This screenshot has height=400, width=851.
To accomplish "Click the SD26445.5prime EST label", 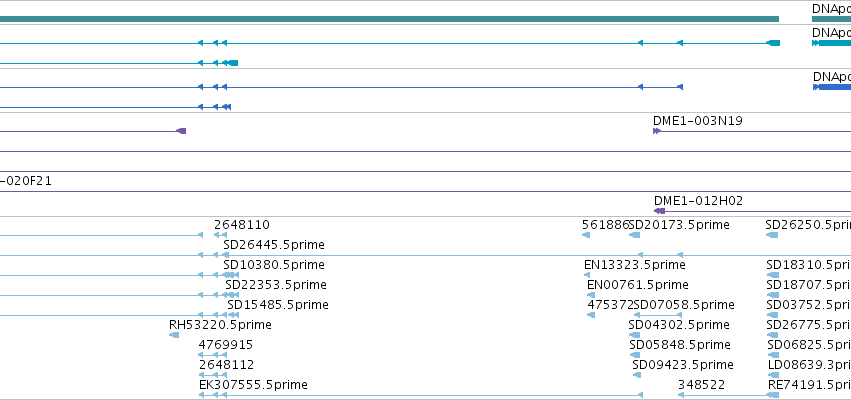I will tap(274, 245).
